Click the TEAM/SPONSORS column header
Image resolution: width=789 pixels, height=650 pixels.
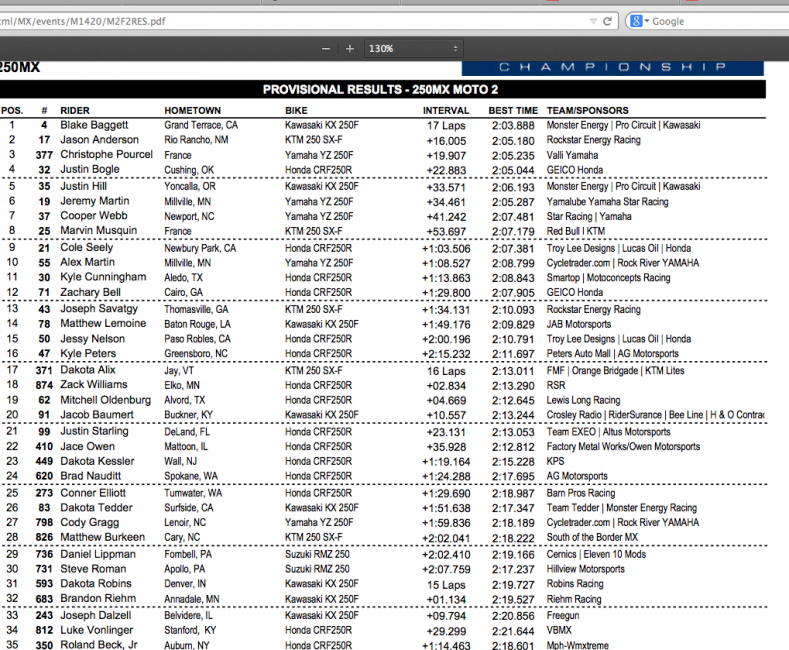(x=588, y=111)
